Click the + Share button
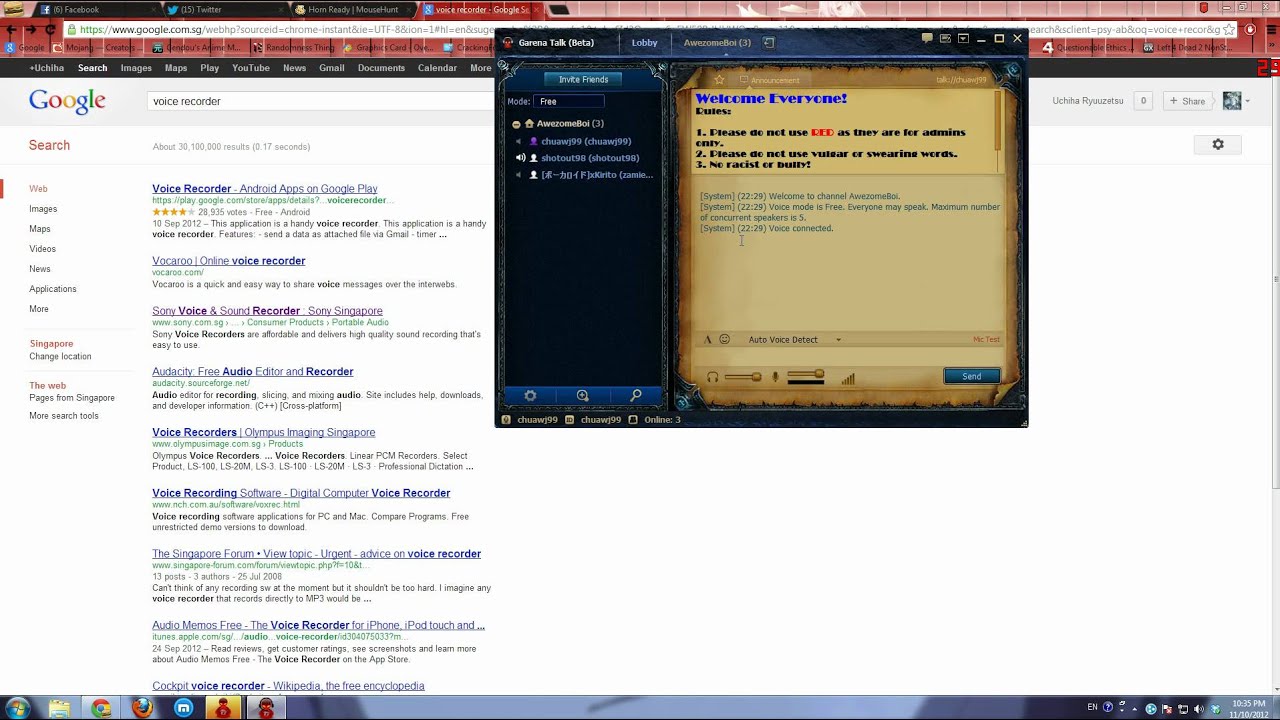The height and width of the screenshot is (720, 1280). (x=1189, y=101)
